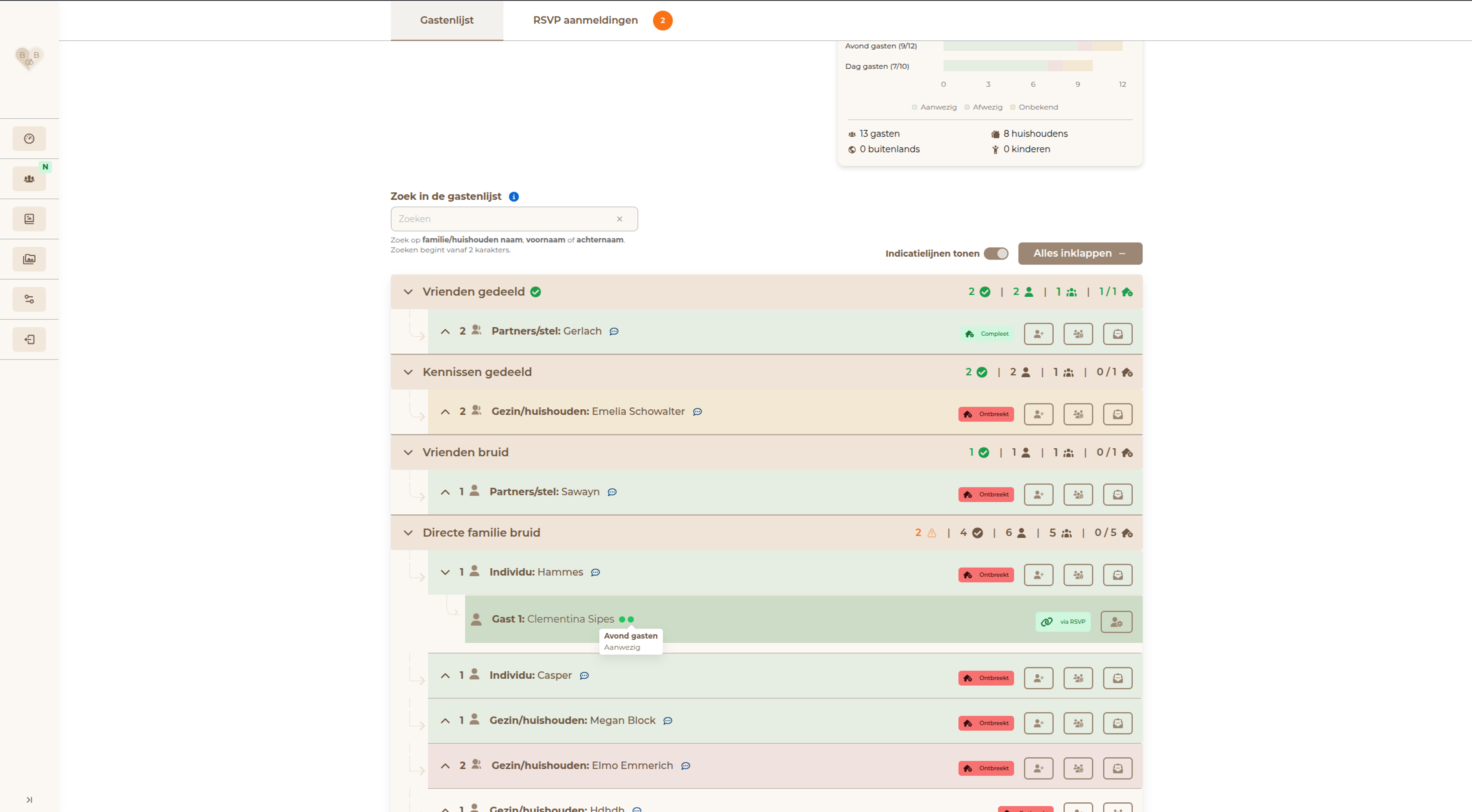This screenshot has width=1472, height=812.
Task: Add a guest to the Gerlach household
Action: coord(1038,334)
